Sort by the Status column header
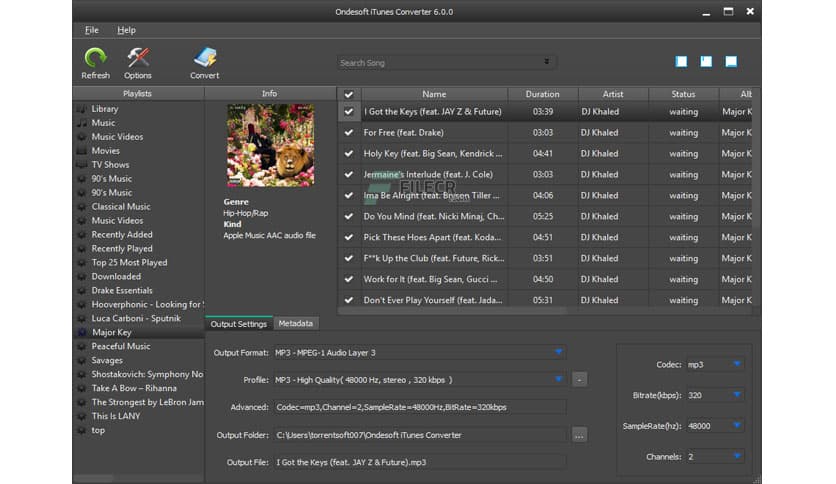Viewport: 836px width, 484px height. (684, 94)
